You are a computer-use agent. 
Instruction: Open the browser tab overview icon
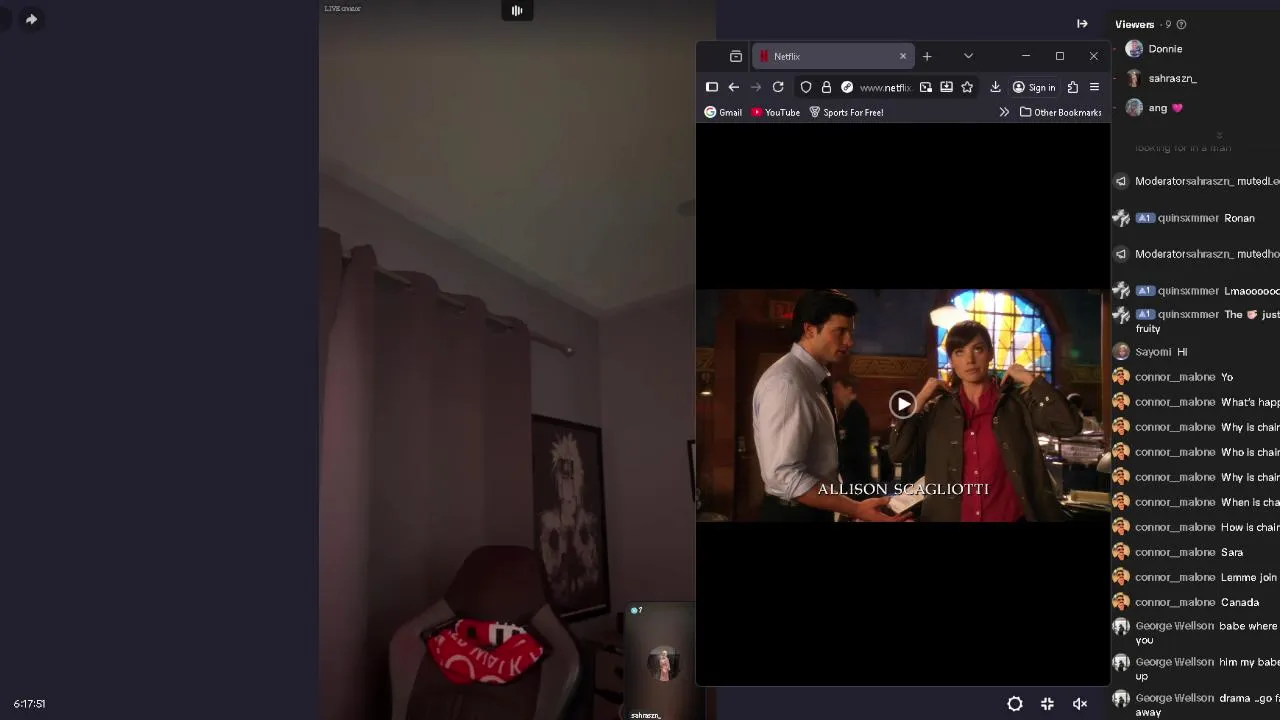tap(736, 56)
